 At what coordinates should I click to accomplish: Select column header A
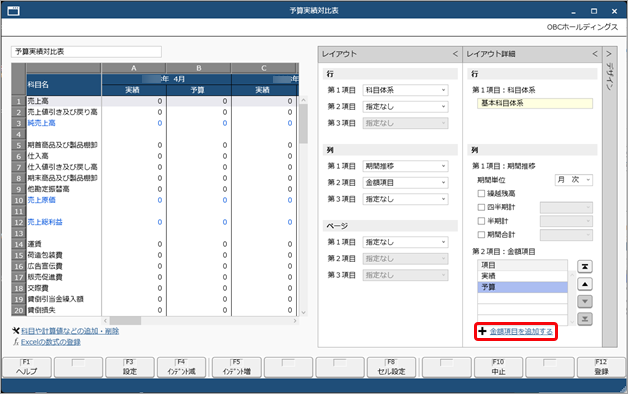(x=134, y=68)
